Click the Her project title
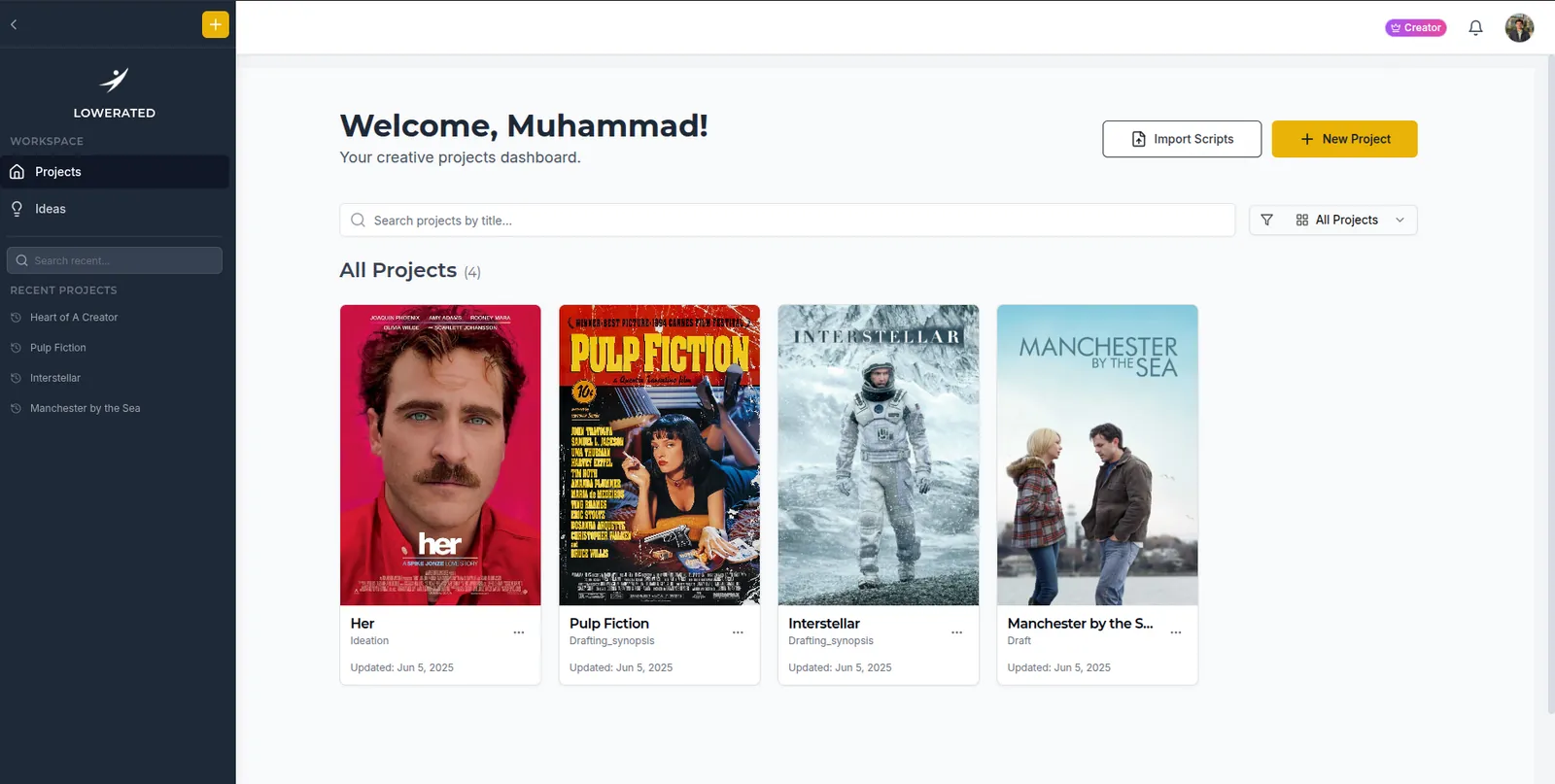 [363, 624]
